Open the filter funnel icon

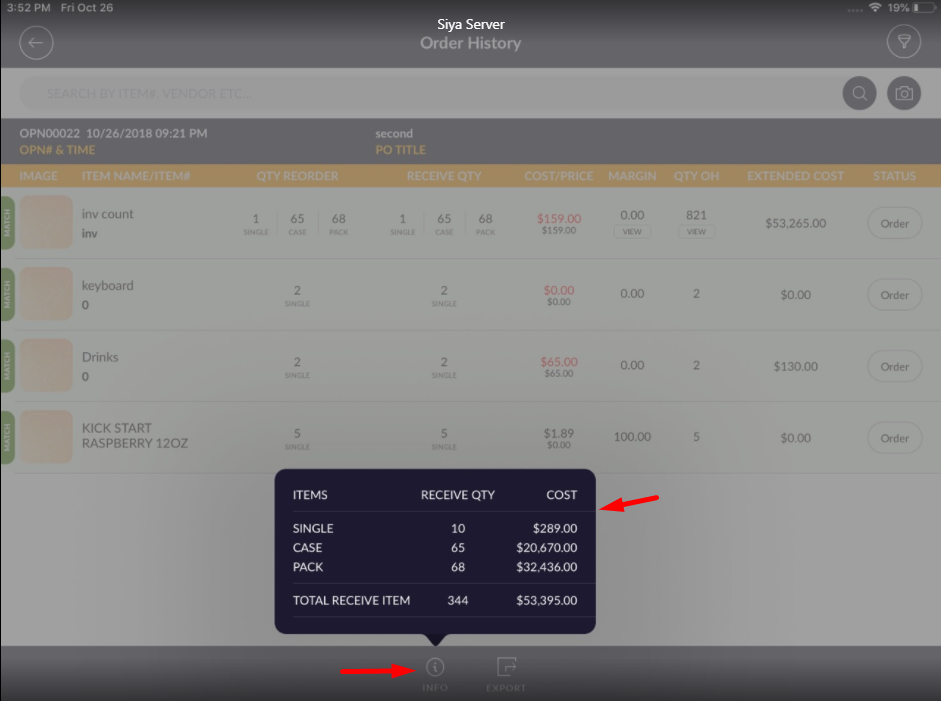[903, 42]
